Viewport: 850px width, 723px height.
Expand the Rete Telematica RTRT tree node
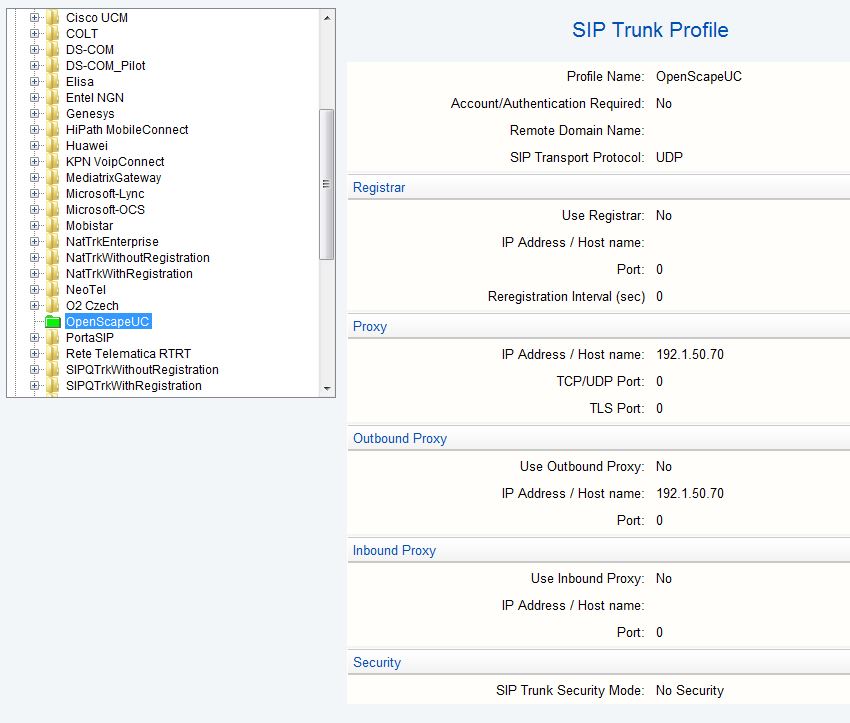(35, 354)
